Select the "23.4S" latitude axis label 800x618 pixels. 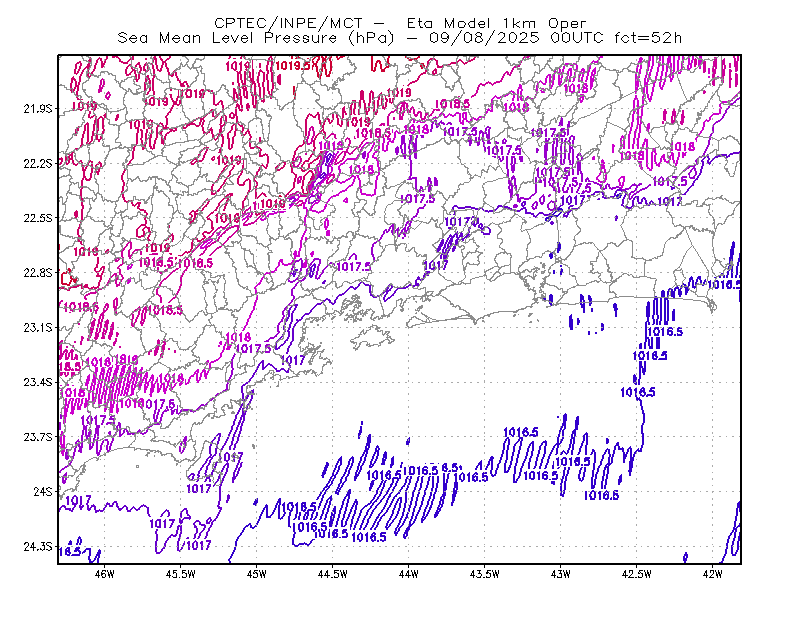tap(38, 382)
